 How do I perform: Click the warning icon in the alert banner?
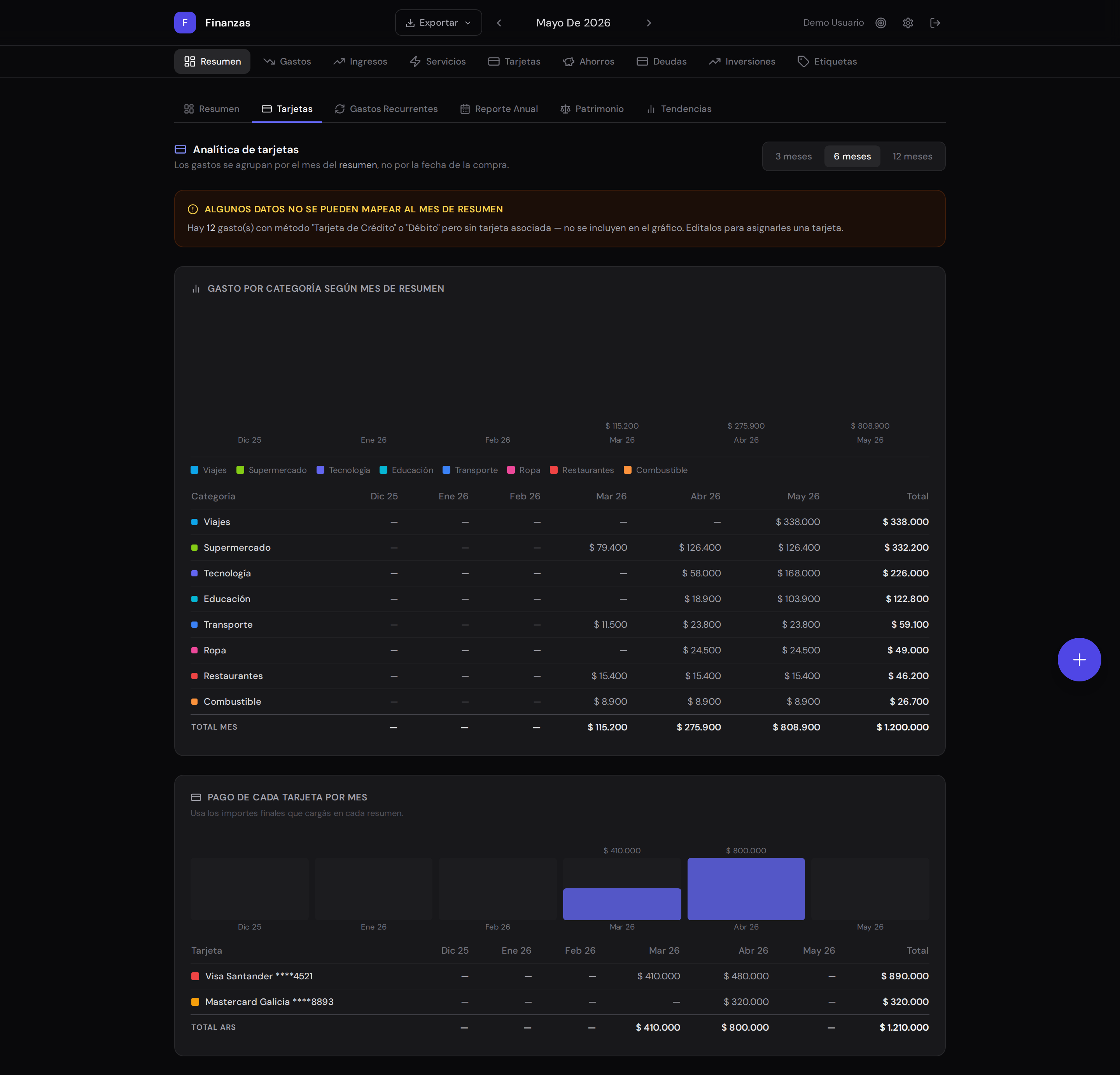pyautogui.click(x=192, y=209)
